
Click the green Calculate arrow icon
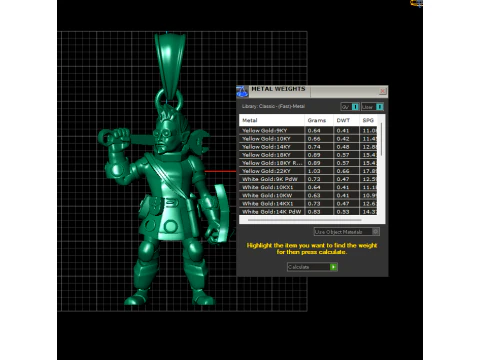333,267
